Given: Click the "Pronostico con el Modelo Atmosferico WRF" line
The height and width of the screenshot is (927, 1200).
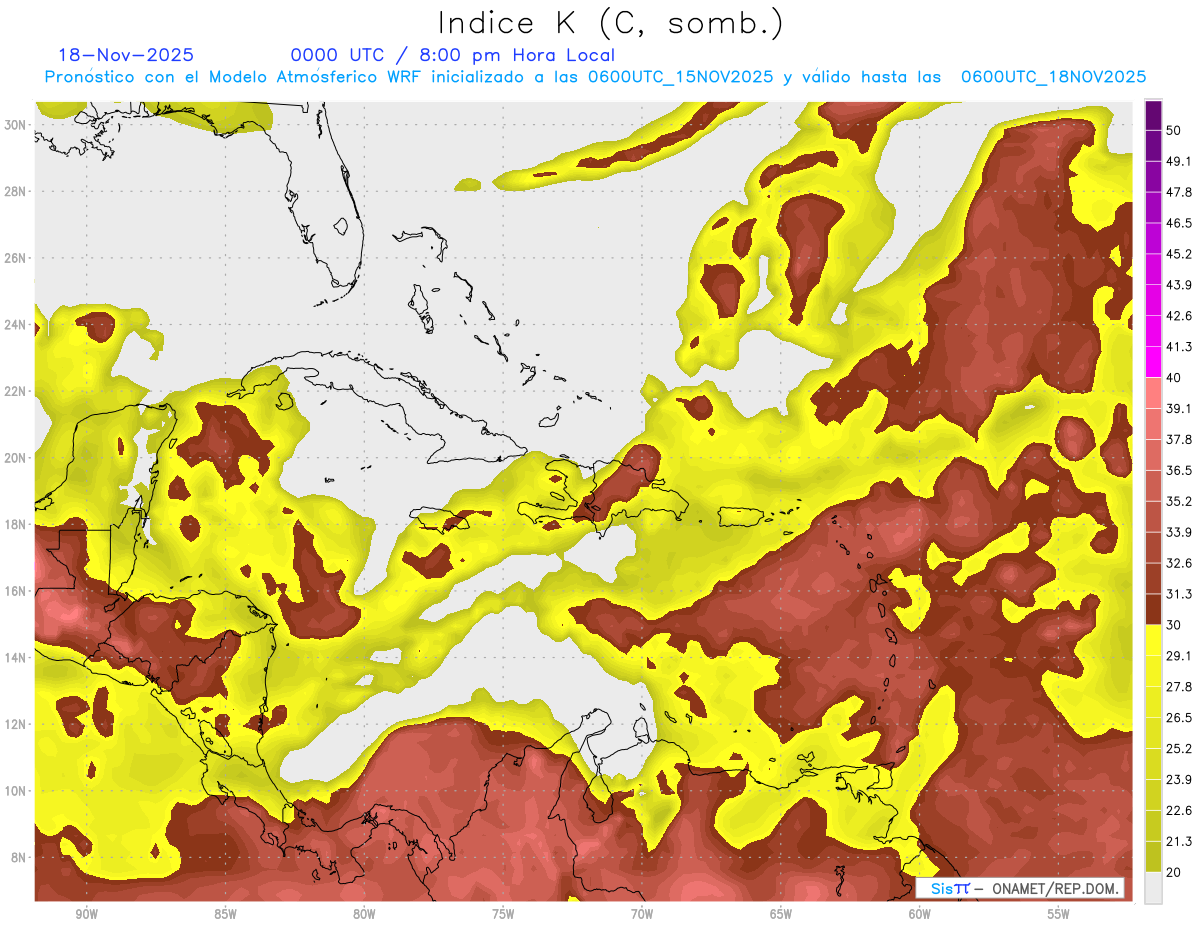Looking at the screenshot, I should (595, 77).
